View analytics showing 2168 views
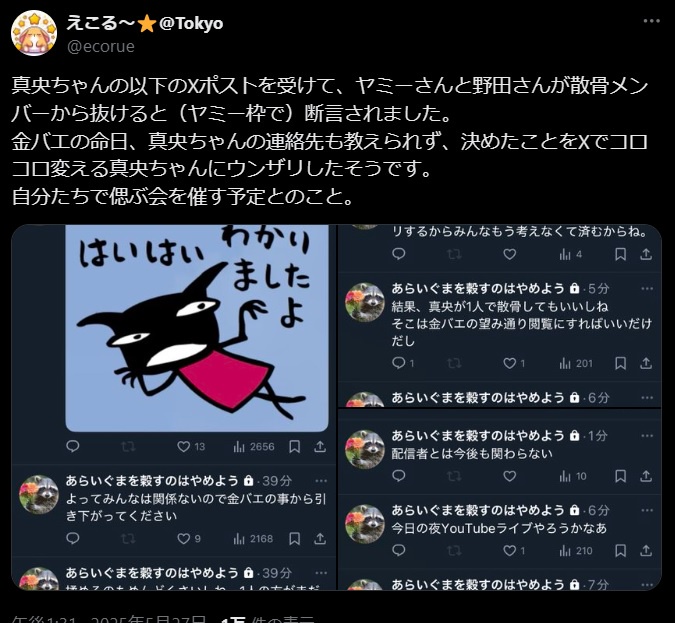 tap(253, 539)
